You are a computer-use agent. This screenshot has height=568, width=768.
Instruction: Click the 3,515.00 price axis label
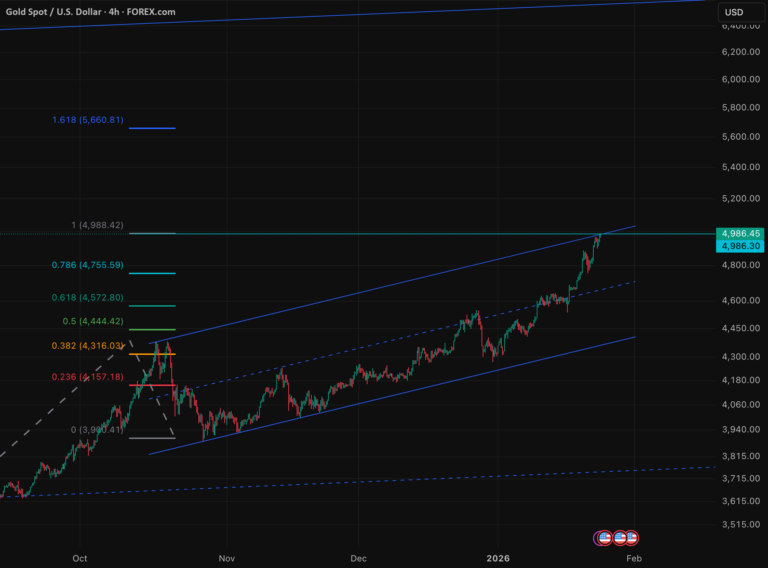coord(741,524)
